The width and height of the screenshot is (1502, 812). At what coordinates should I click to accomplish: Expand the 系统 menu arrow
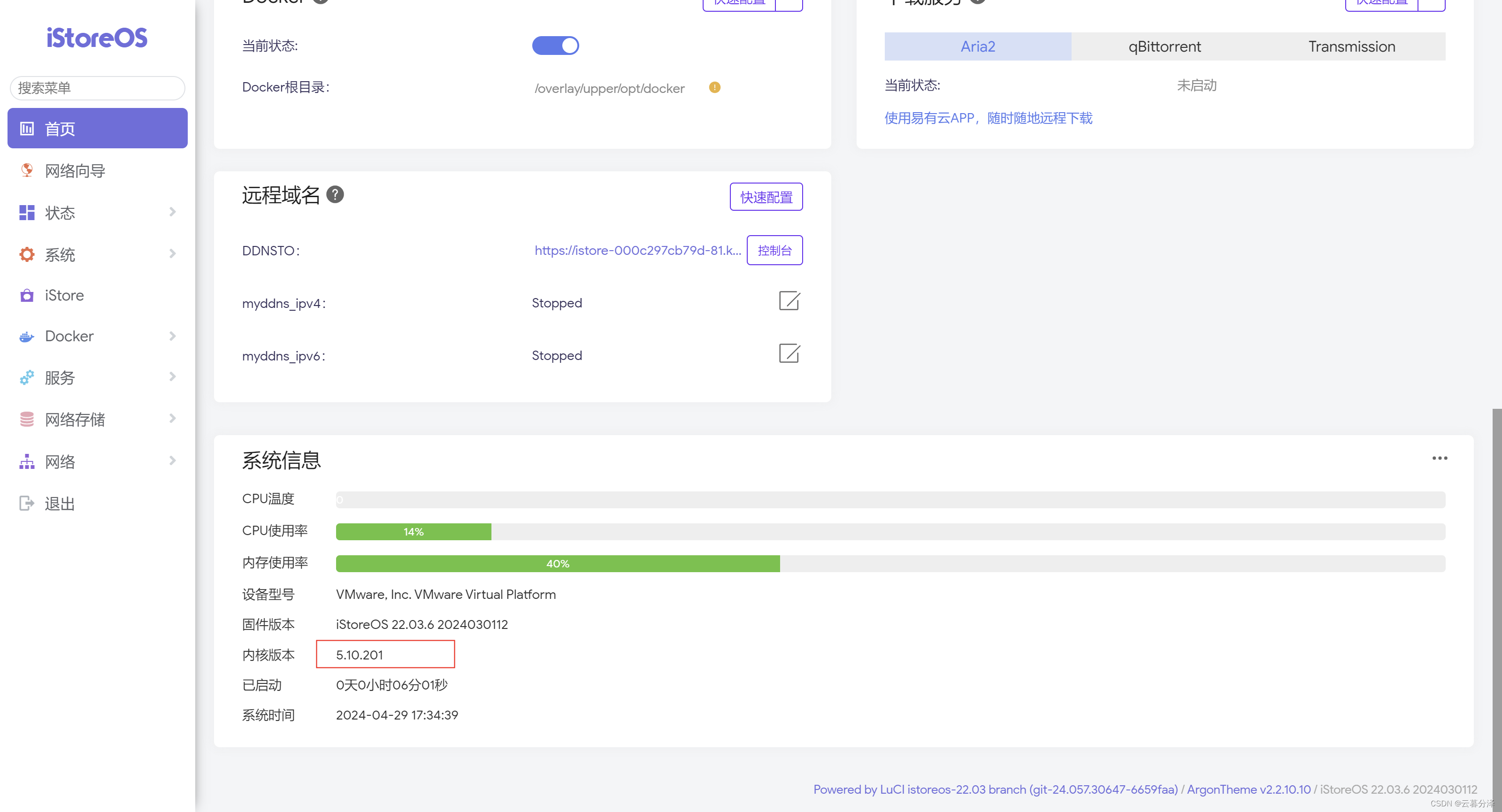pos(173,253)
